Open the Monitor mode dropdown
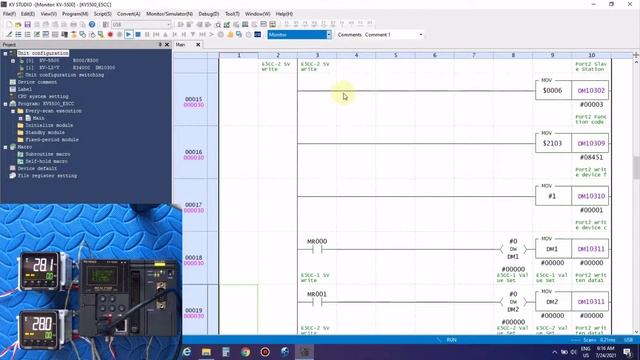 click(x=329, y=35)
